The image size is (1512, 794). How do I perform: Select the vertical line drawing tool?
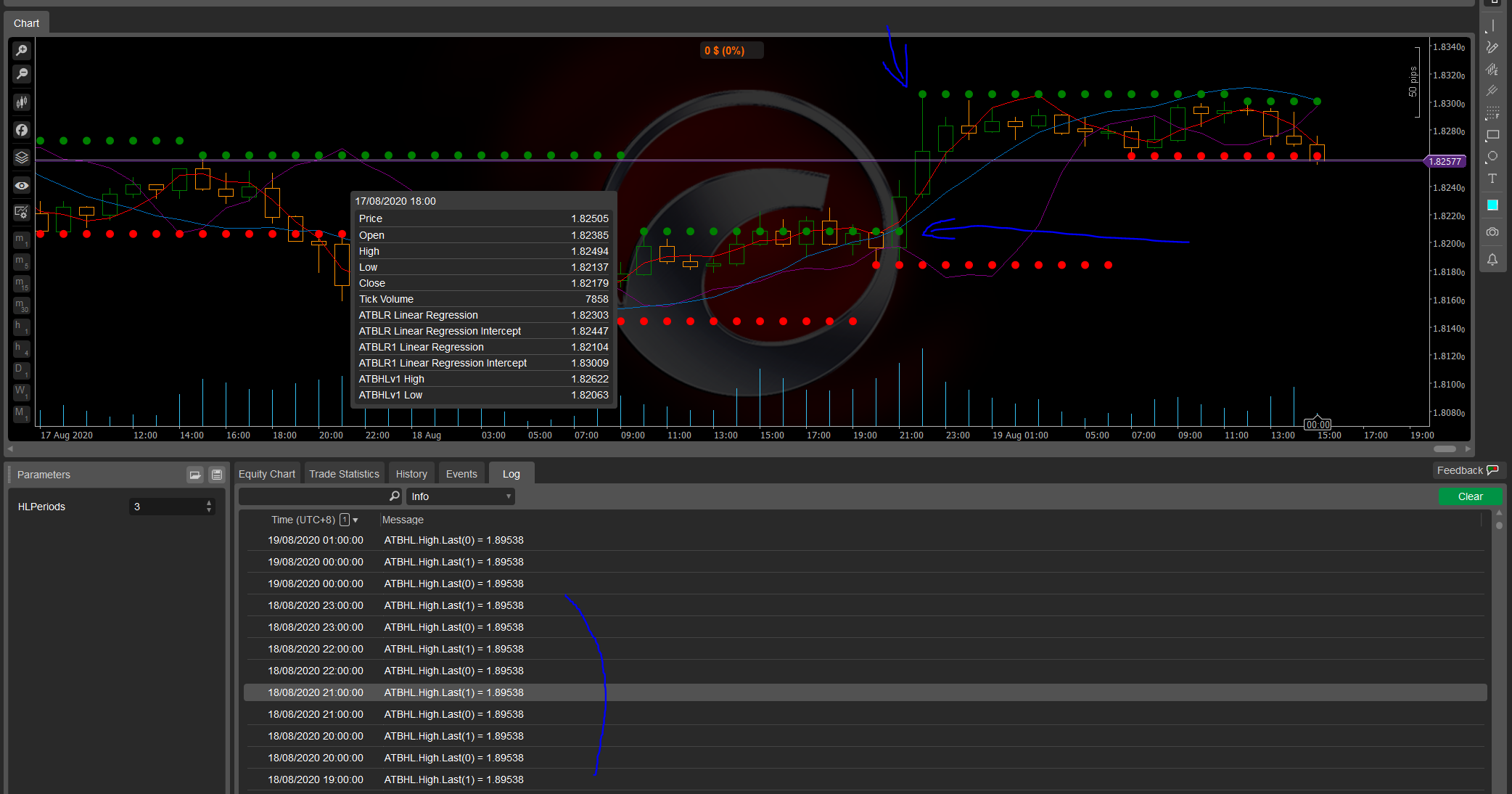(x=1492, y=25)
